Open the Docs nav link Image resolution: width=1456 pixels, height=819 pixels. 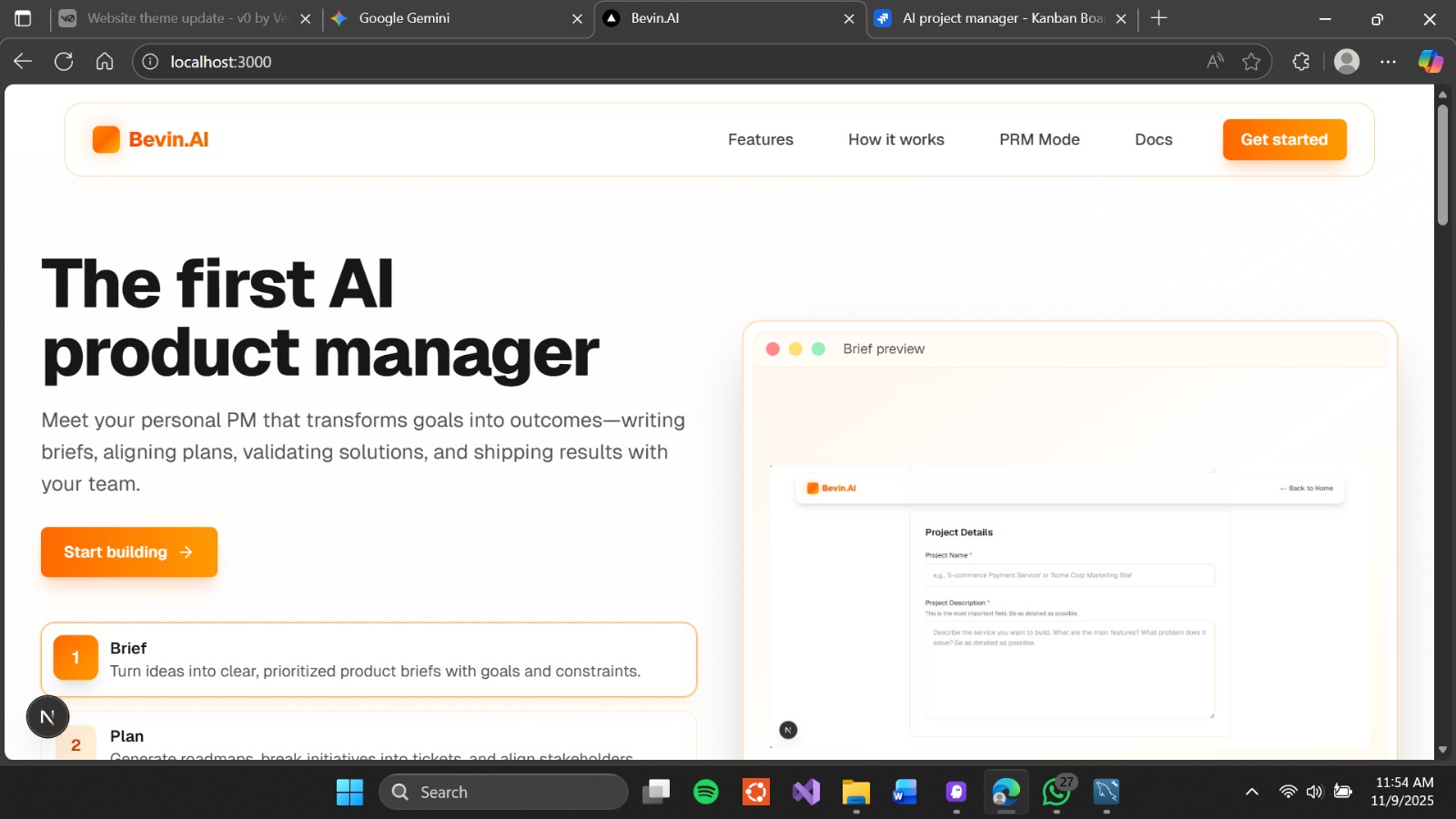point(1153,139)
